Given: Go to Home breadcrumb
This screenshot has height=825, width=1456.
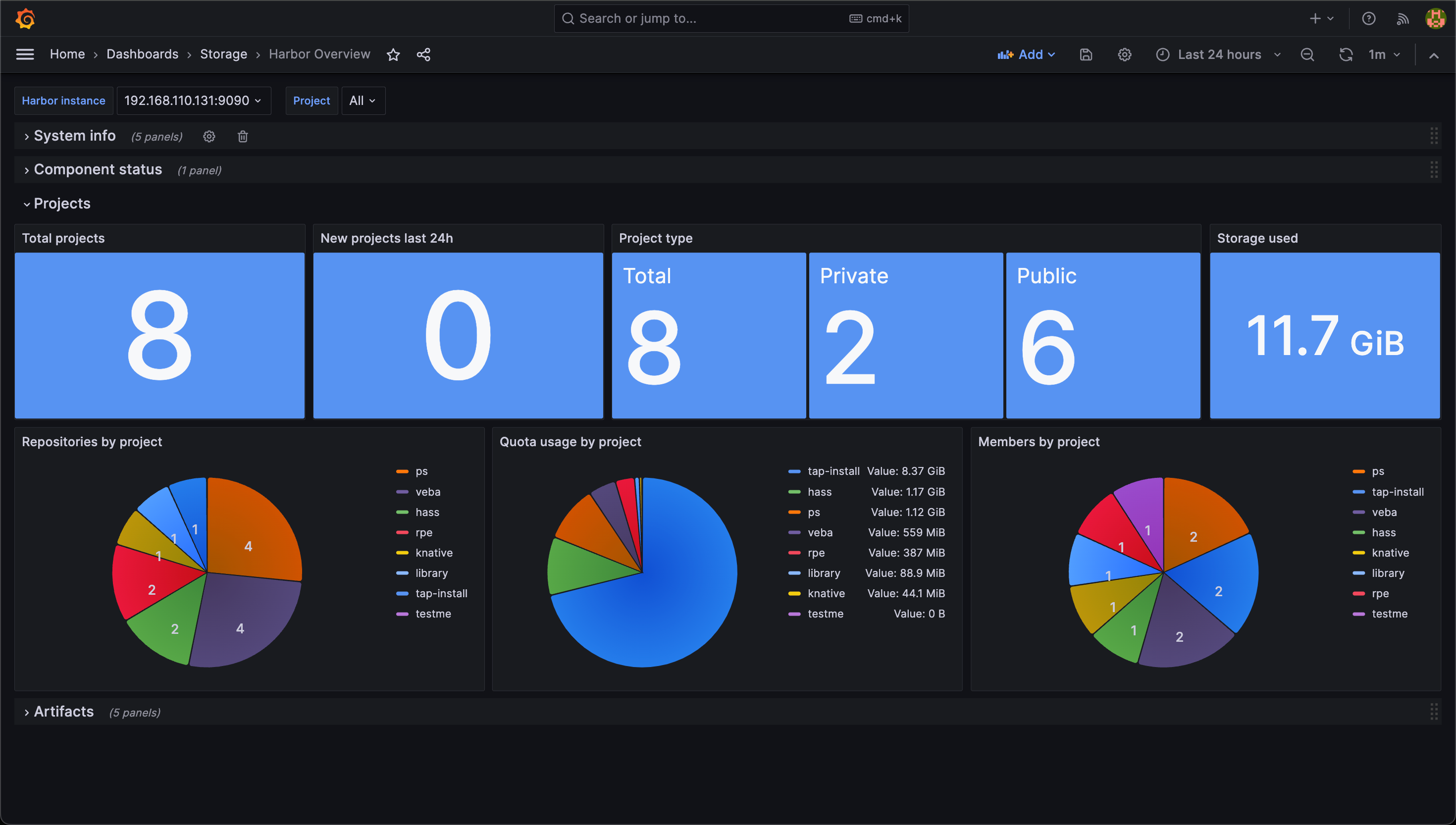Looking at the screenshot, I should (67, 54).
